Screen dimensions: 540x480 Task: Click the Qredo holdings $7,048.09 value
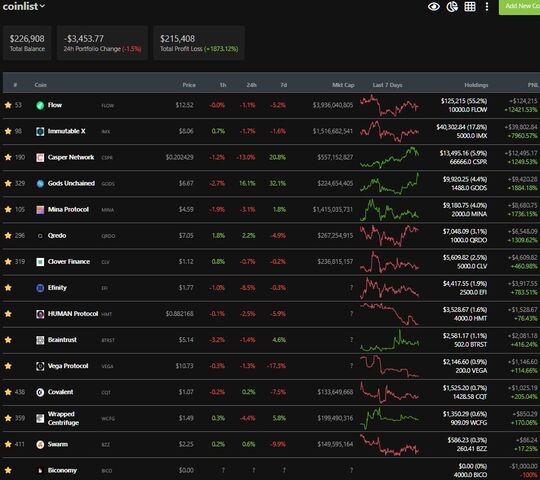(x=465, y=231)
